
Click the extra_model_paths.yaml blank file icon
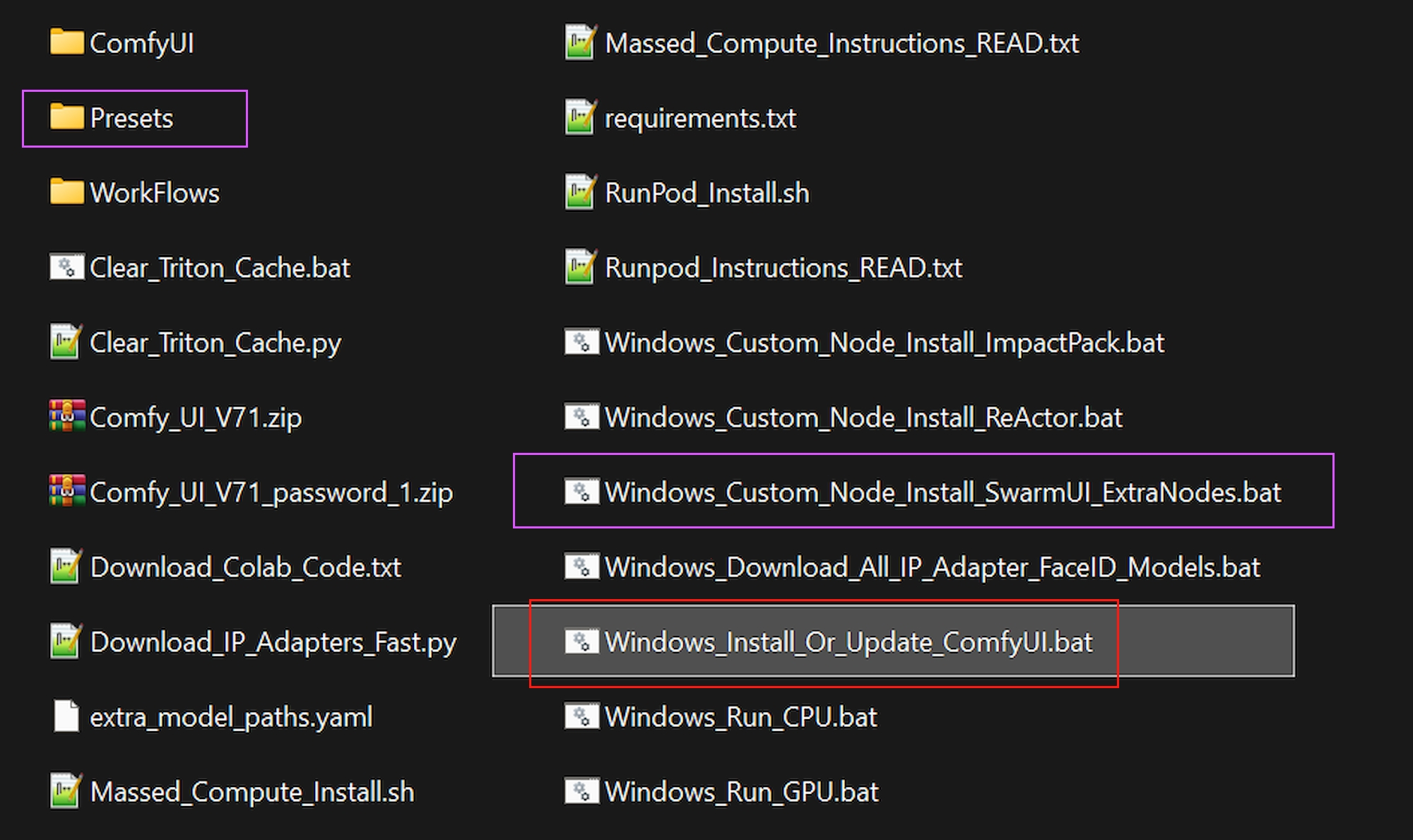pos(66,716)
